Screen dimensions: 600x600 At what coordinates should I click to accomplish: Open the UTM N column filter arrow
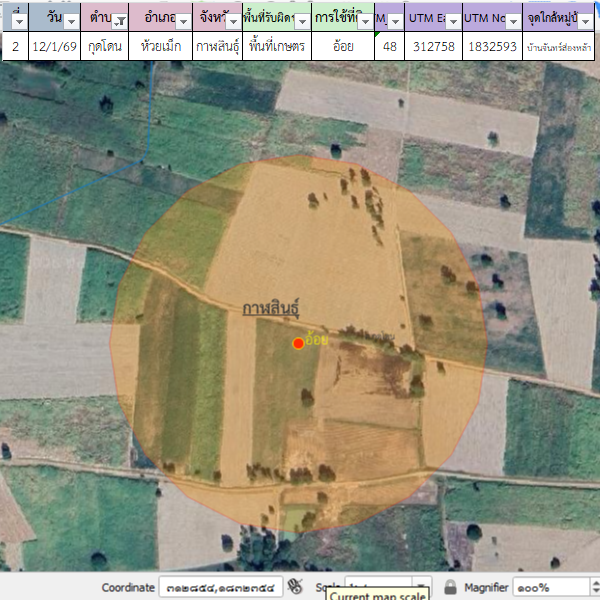(x=511, y=20)
